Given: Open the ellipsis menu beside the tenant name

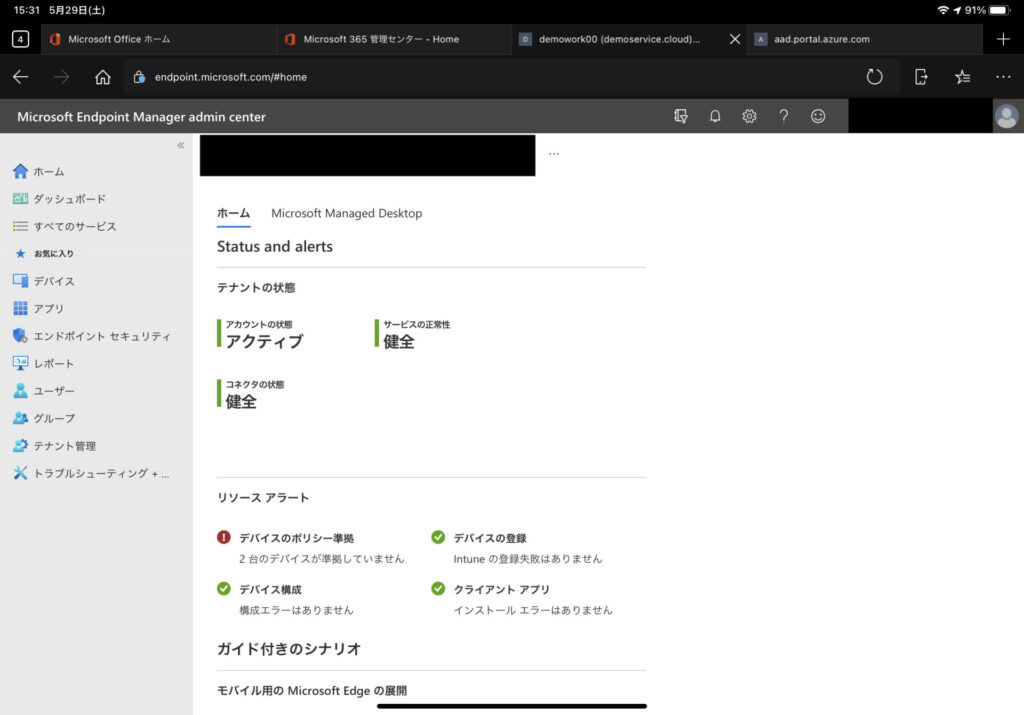Looking at the screenshot, I should pos(553,153).
